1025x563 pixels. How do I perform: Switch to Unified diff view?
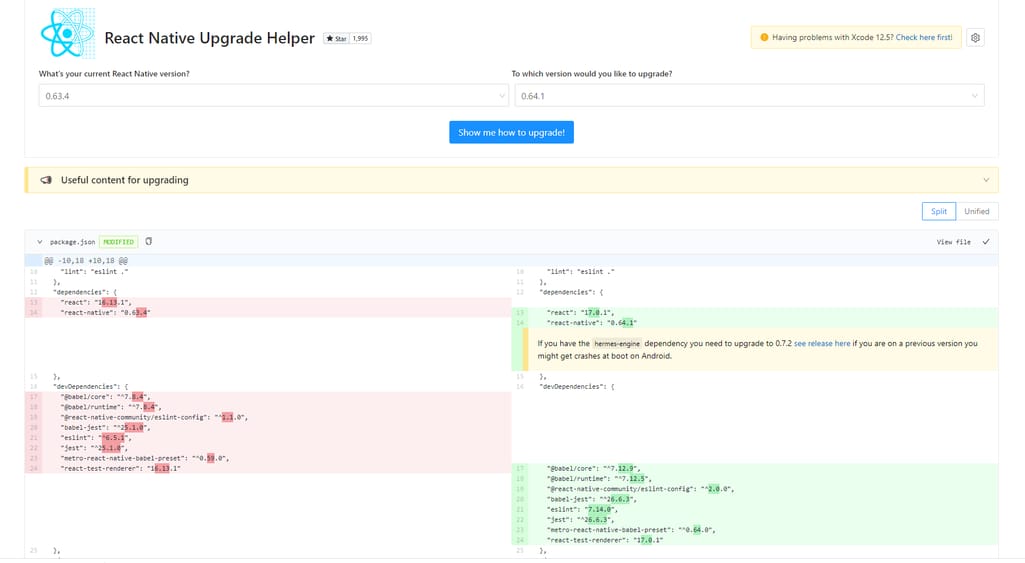[x=977, y=211]
